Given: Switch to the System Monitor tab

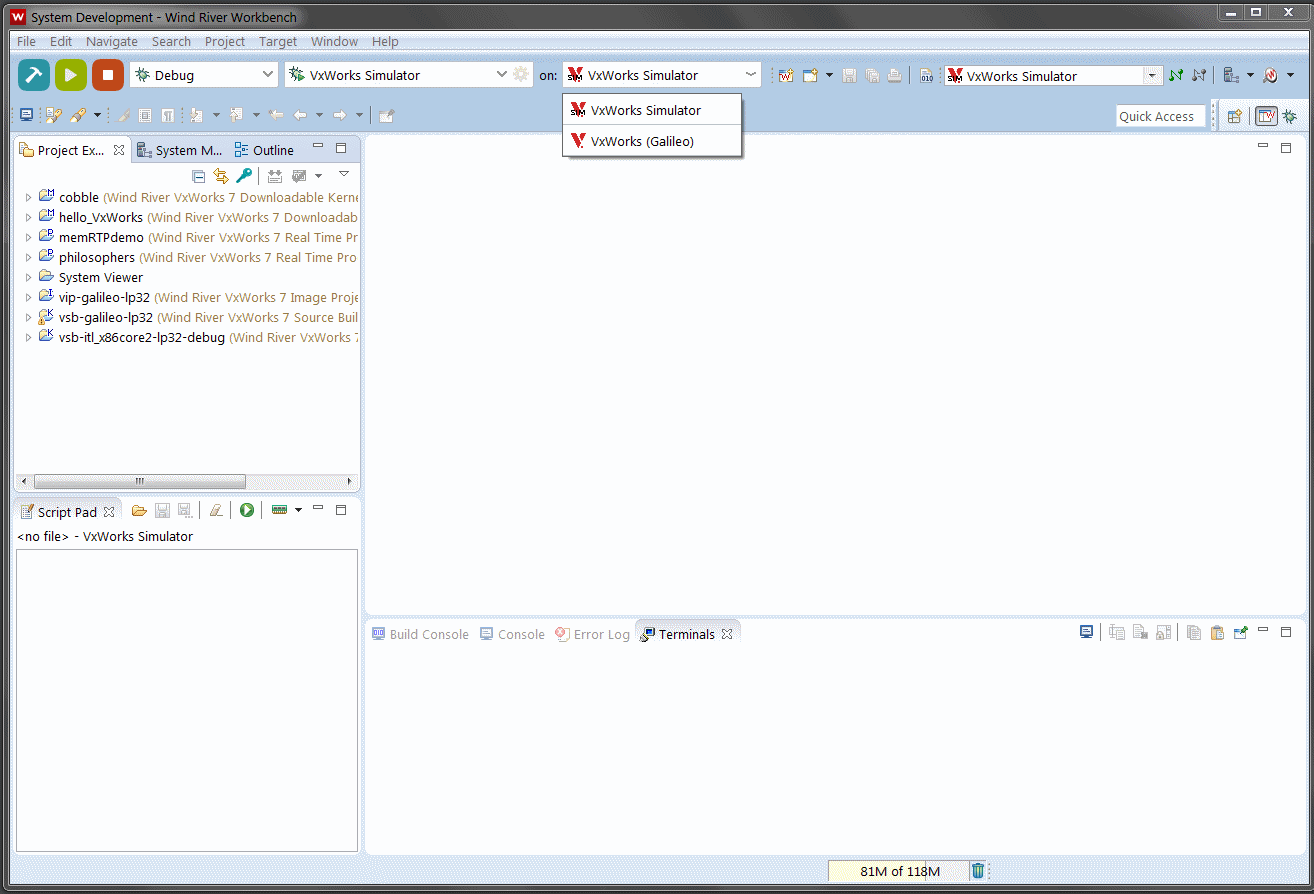Looking at the screenshot, I should (180, 150).
